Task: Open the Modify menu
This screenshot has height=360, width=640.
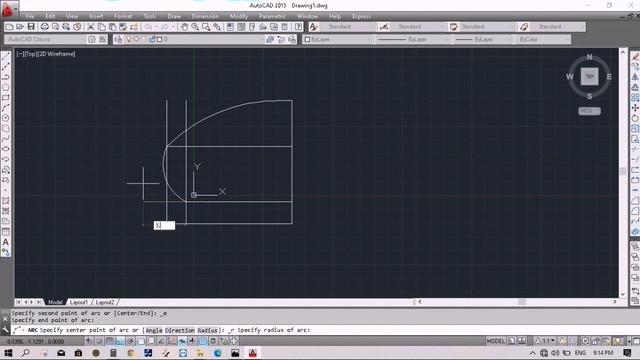Action: [239, 16]
